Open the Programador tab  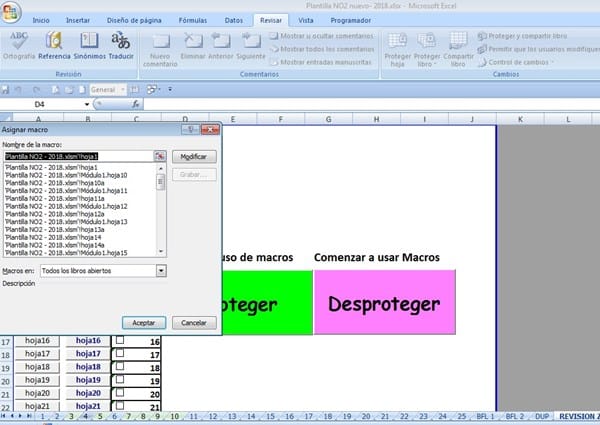pos(351,20)
